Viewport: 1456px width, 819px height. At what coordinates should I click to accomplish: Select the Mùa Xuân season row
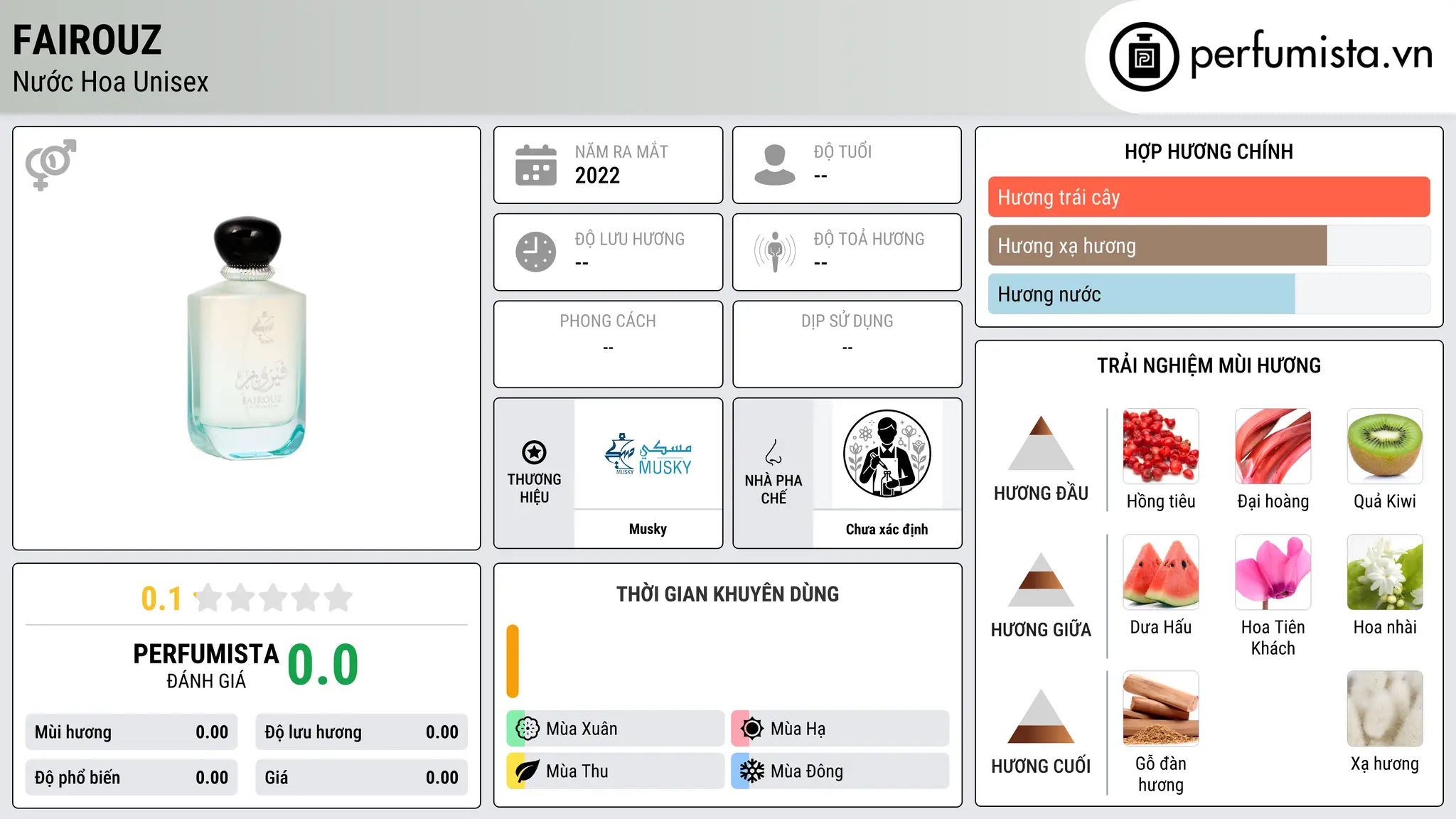point(616,729)
